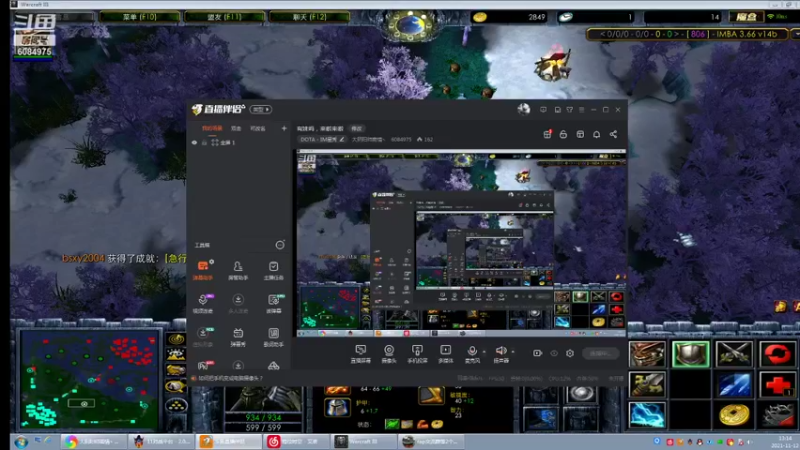Open the gift box icon with red badge
Viewport: 800px width, 450px height.
tap(547, 134)
